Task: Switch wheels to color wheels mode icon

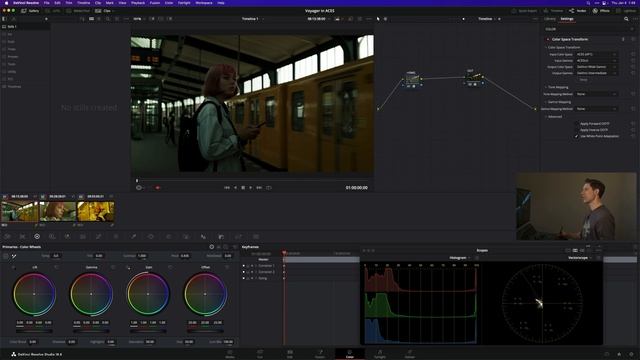Action: 211,247
